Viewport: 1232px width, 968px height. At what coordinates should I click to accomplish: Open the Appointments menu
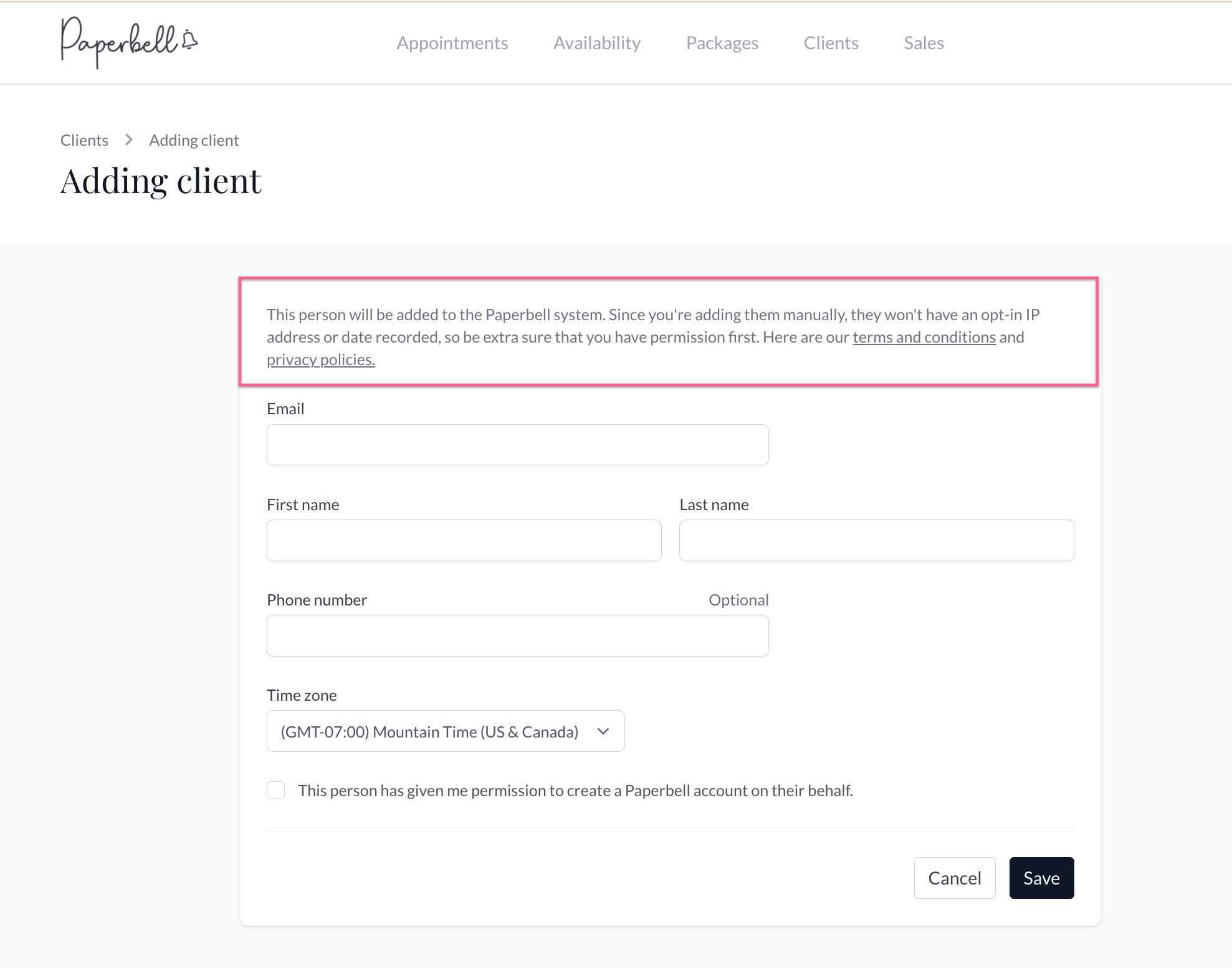(452, 42)
